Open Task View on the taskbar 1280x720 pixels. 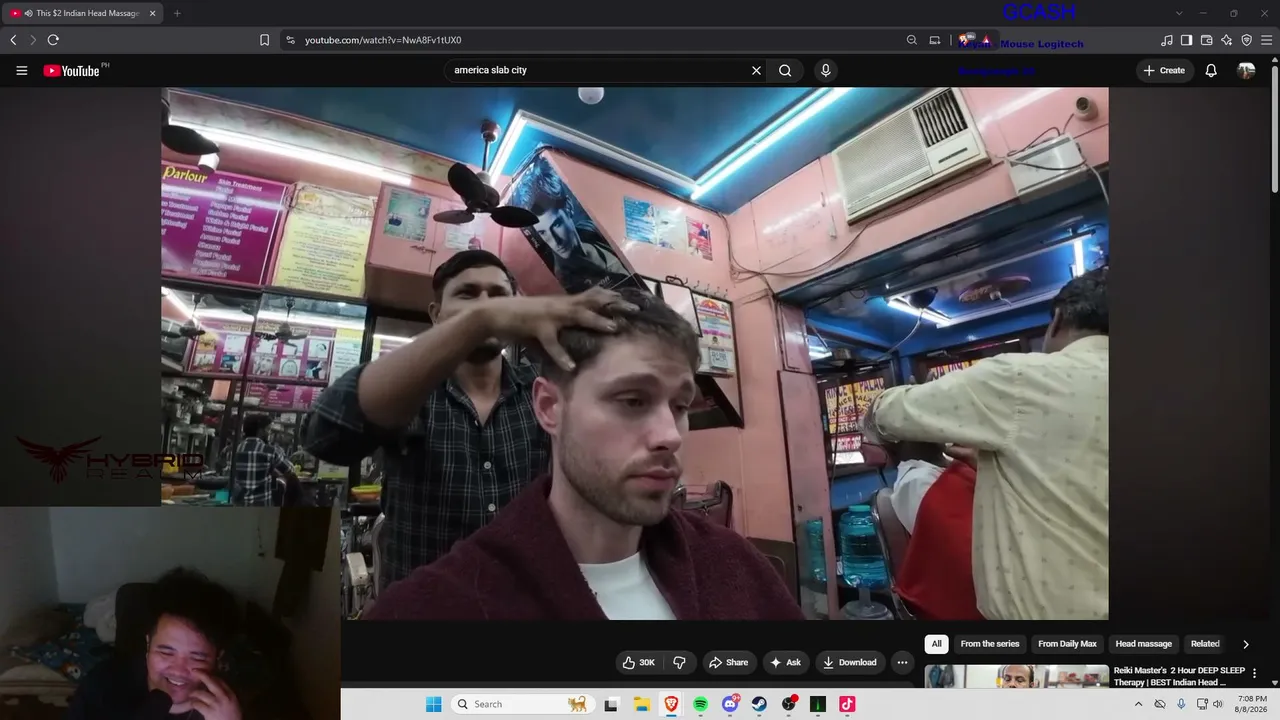[611, 704]
